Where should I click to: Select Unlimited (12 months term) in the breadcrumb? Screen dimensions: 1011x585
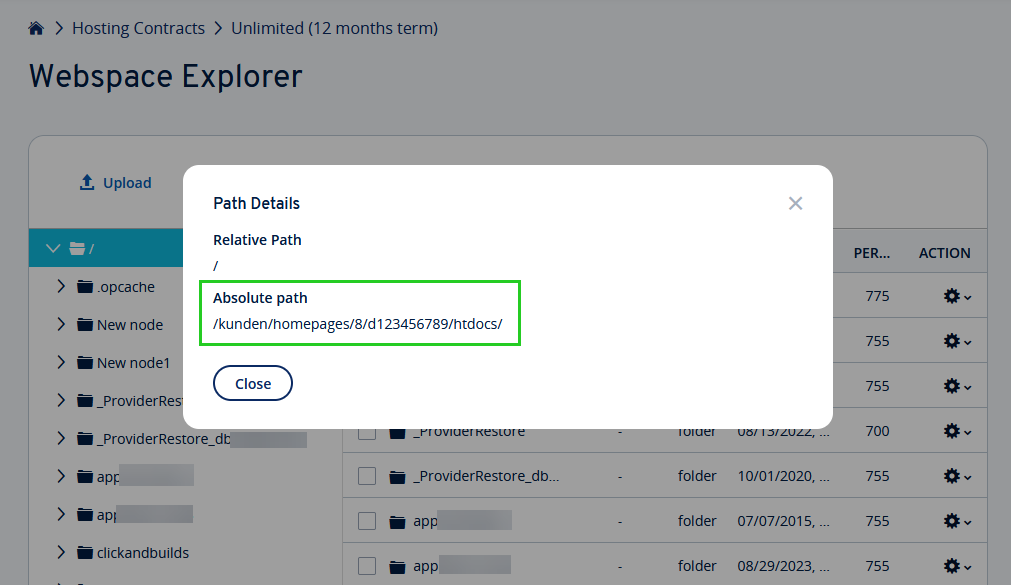[333, 28]
